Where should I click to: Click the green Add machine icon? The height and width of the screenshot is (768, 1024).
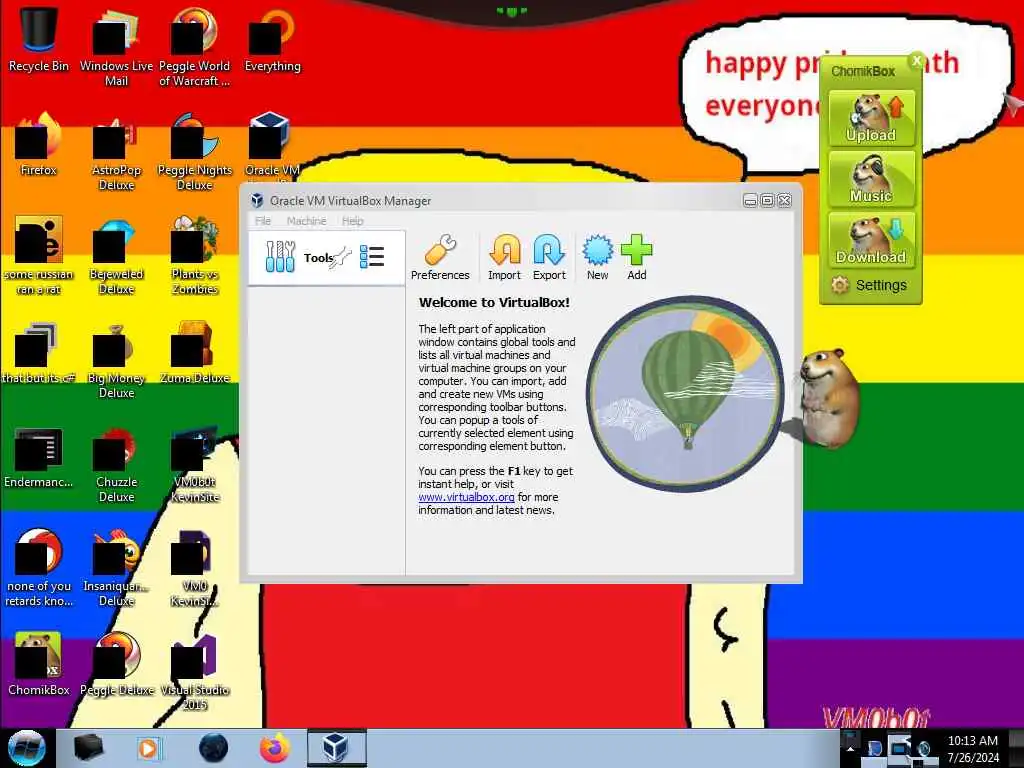(x=637, y=257)
